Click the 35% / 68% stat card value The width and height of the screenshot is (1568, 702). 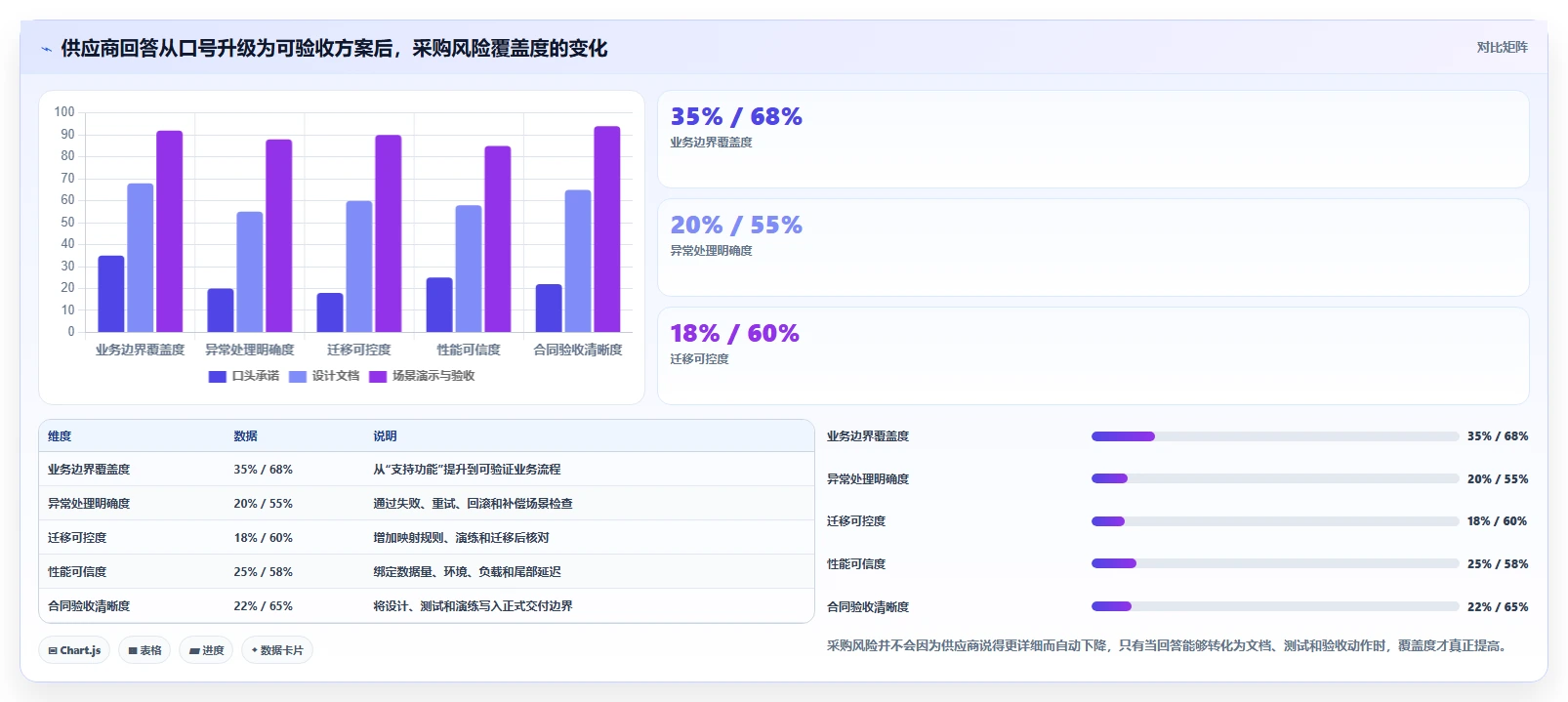[736, 117]
